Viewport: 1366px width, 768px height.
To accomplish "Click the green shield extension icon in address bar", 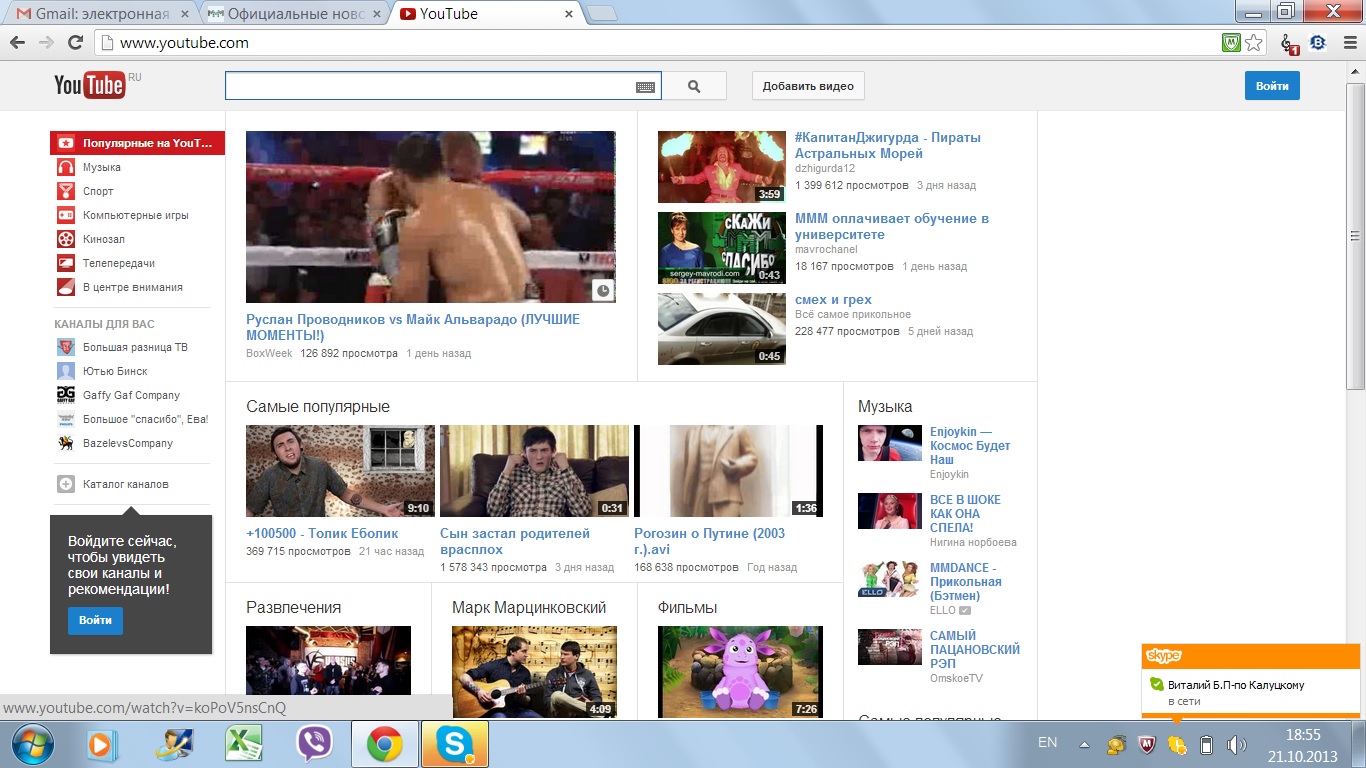I will point(1231,43).
